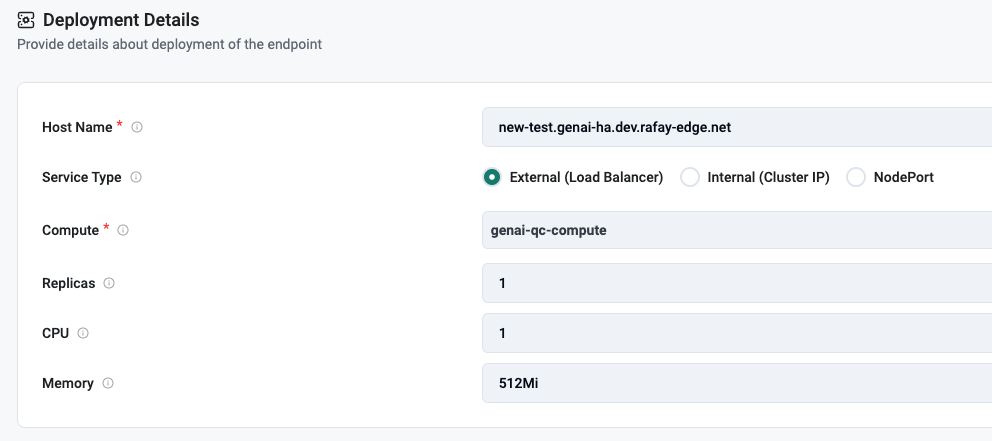The width and height of the screenshot is (992, 441).
Task: Focus the Memory field showing 512Mi
Action: pyautogui.click(x=736, y=383)
